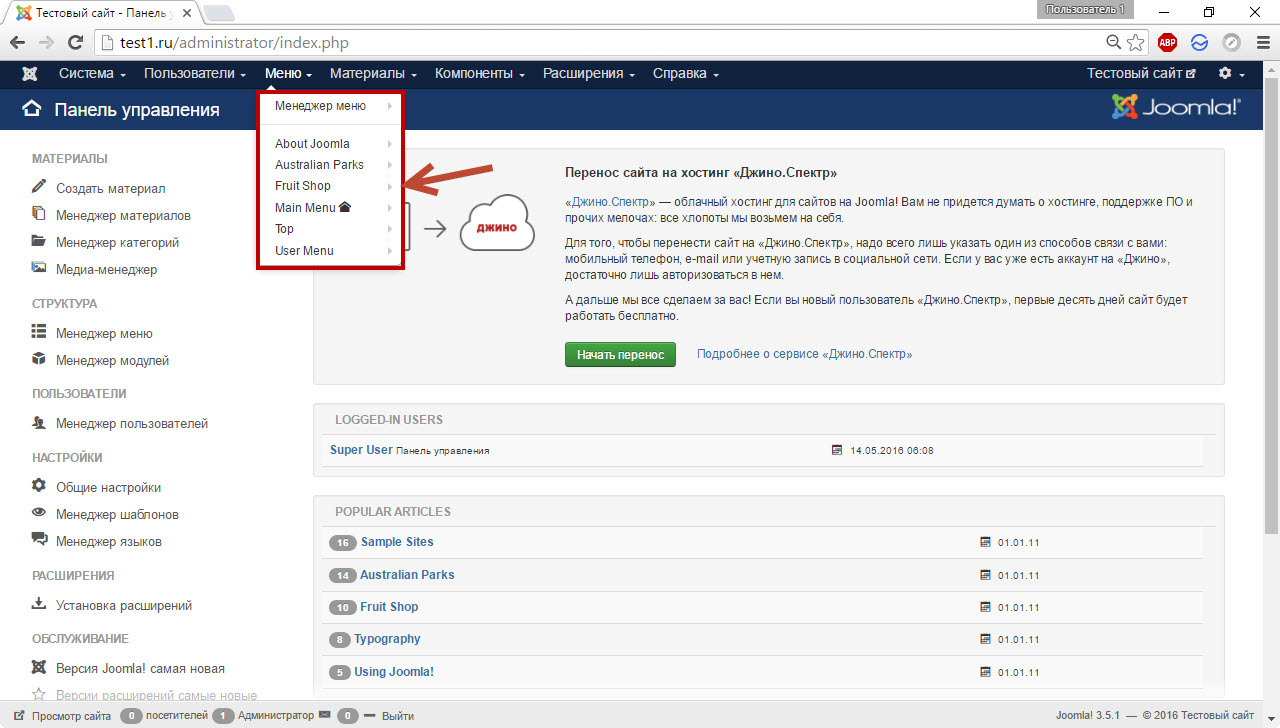1280x728 pixels.
Task: Click the AdBlock Plus extension icon
Action: [x=1167, y=43]
